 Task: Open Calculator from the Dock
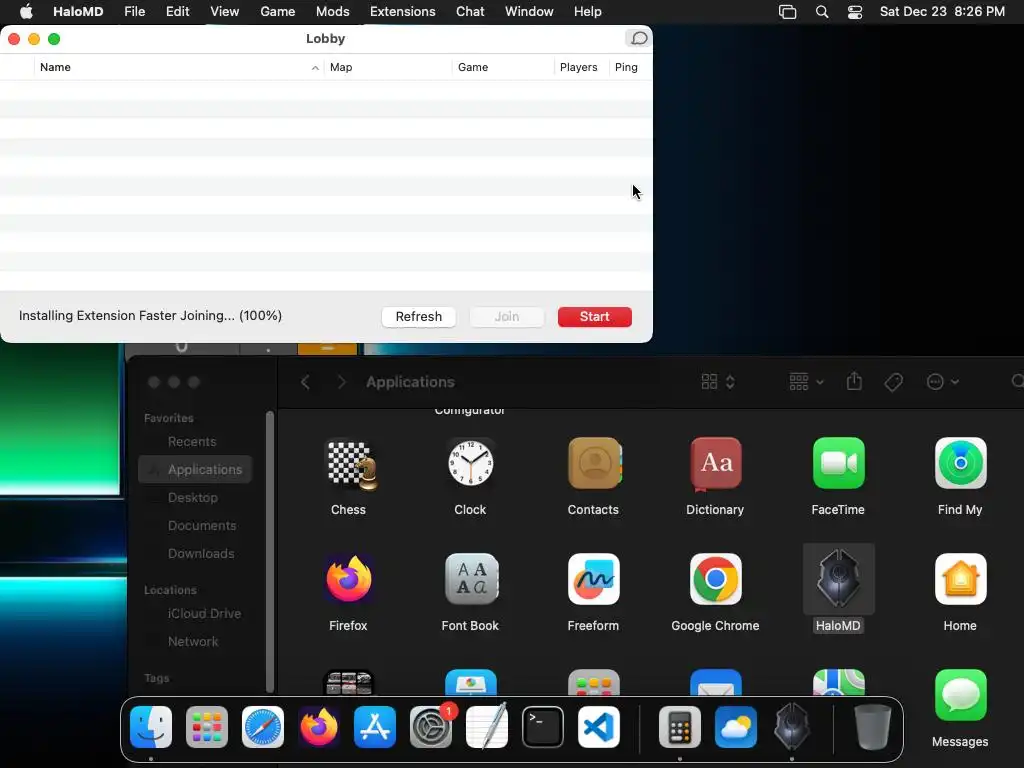click(x=680, y=727)
